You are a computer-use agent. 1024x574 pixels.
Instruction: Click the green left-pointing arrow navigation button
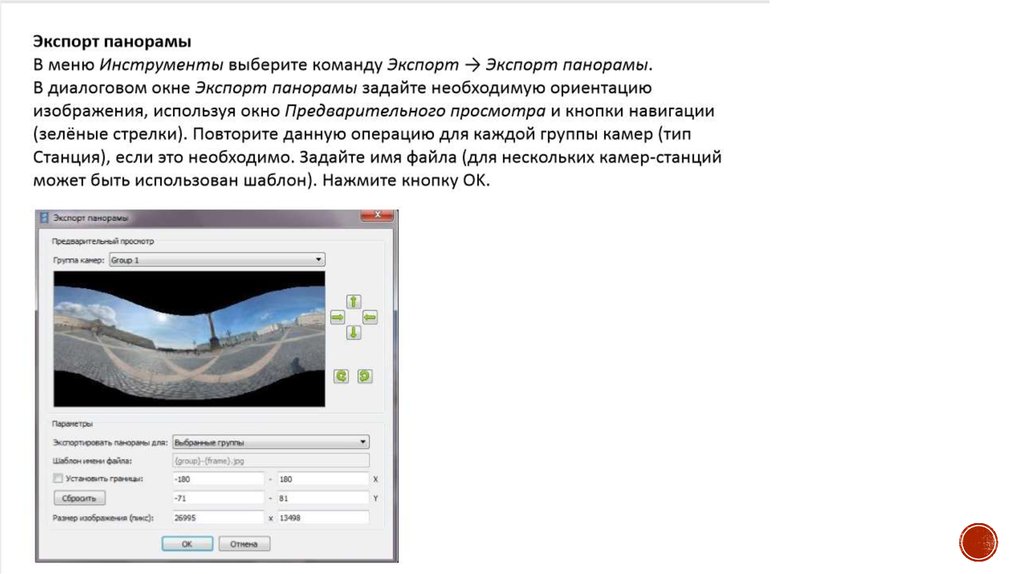(368, 317)
